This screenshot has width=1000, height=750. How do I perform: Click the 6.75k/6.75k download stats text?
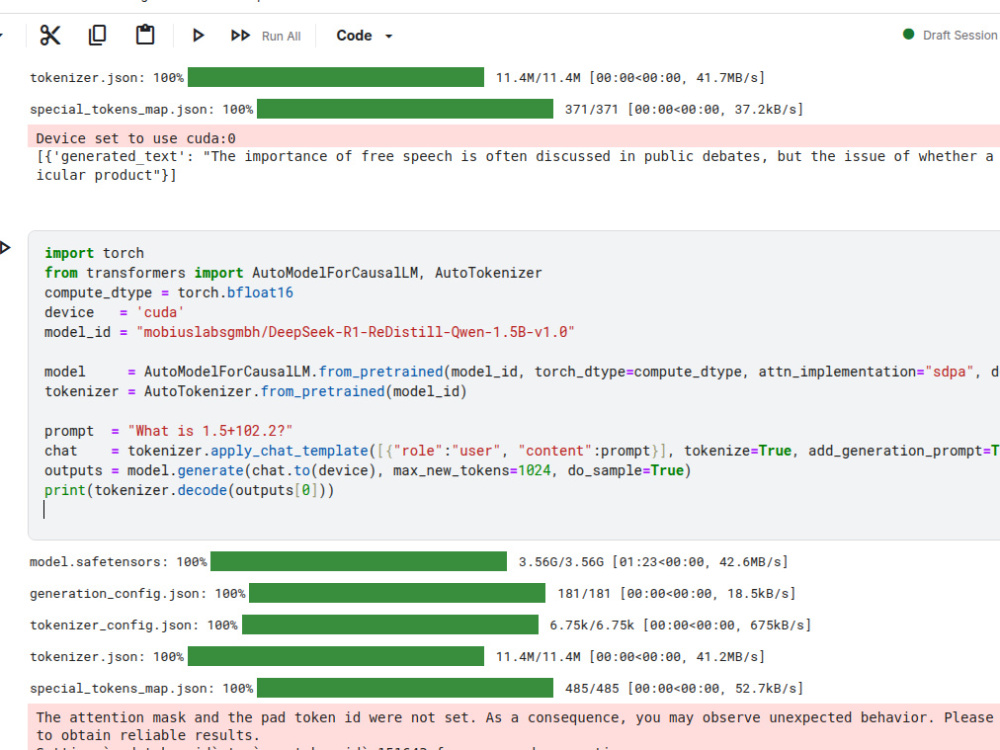click(680, 625)
